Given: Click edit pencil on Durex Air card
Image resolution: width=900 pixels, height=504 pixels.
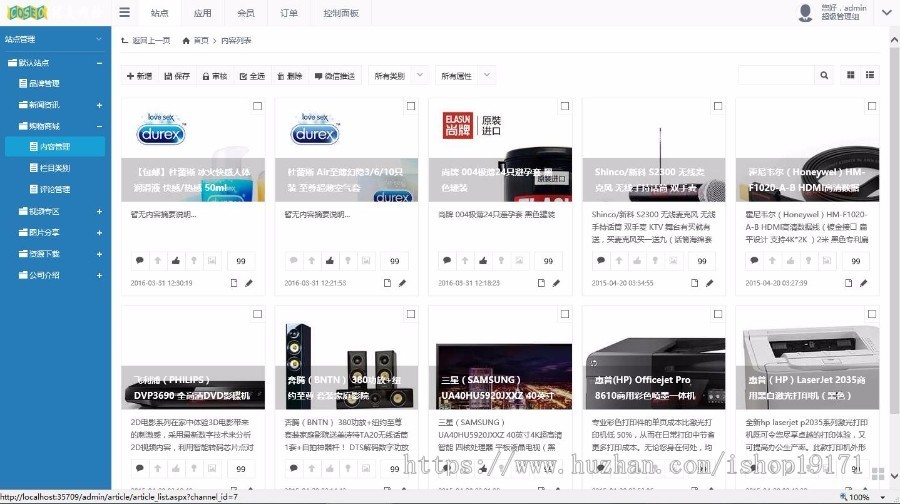Looking at the screenshot, I should (x=402, y=283).
